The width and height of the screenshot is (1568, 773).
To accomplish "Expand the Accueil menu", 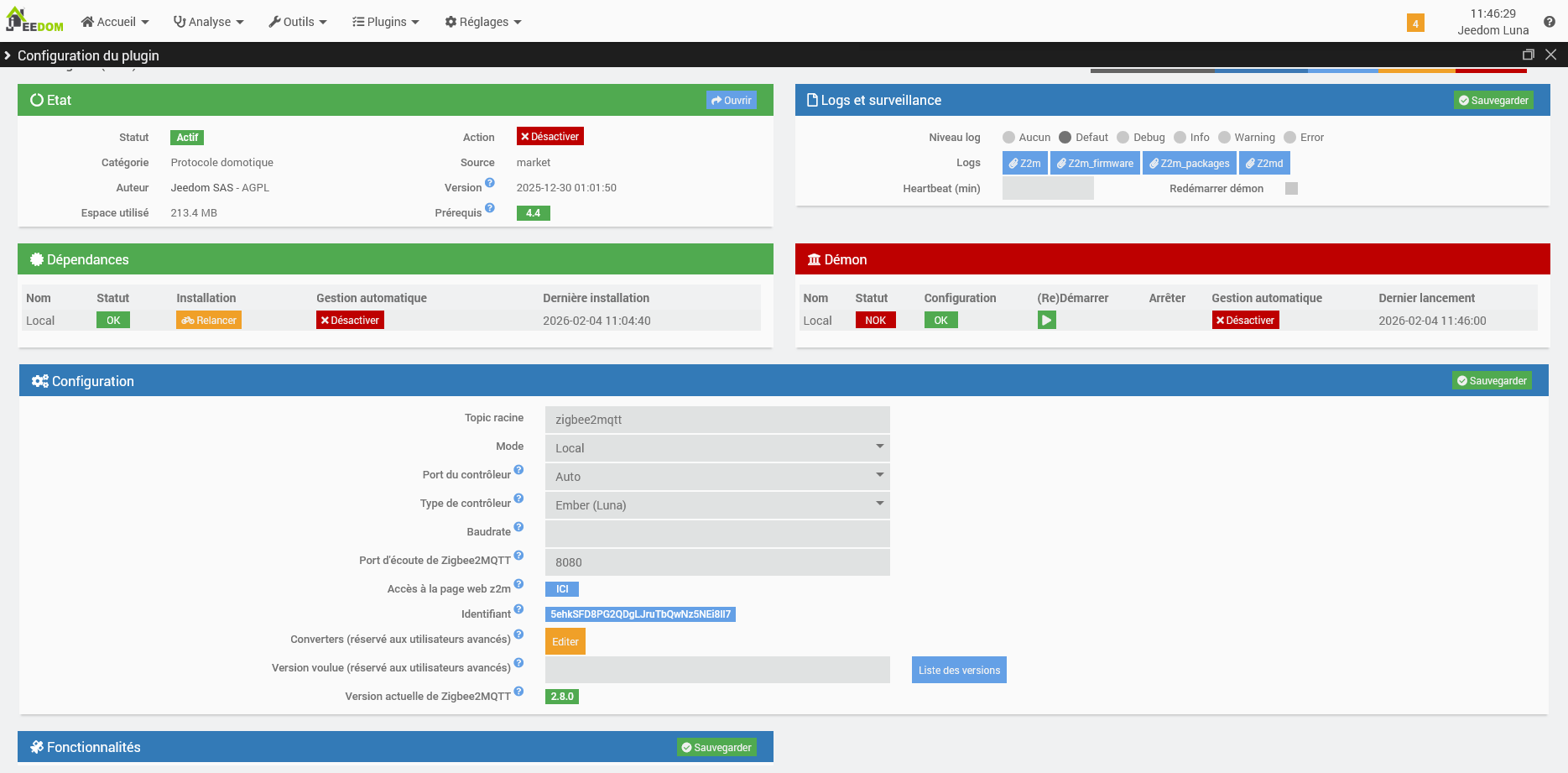I will (115, 22).
